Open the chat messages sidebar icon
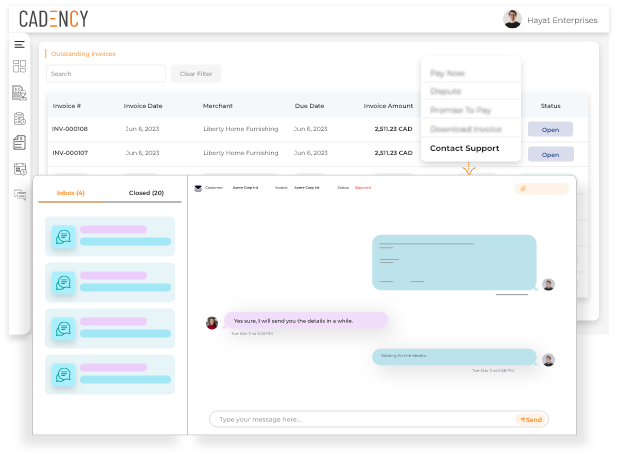 point(20,194)
